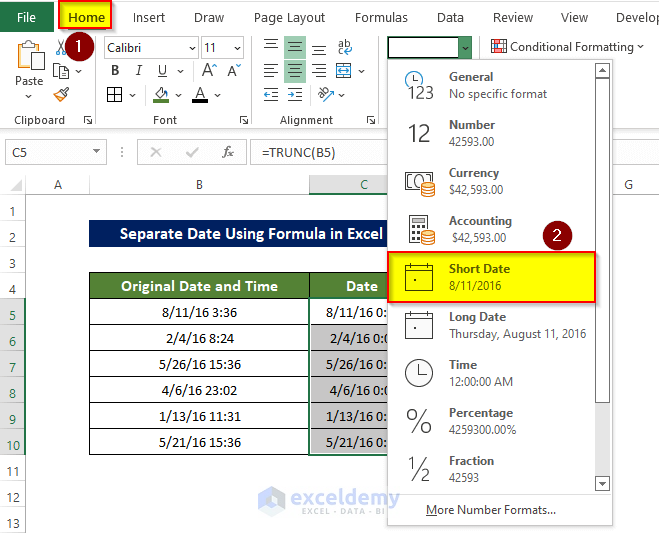Decrease indent icon

pyautogui.click(x=271, y=95)
